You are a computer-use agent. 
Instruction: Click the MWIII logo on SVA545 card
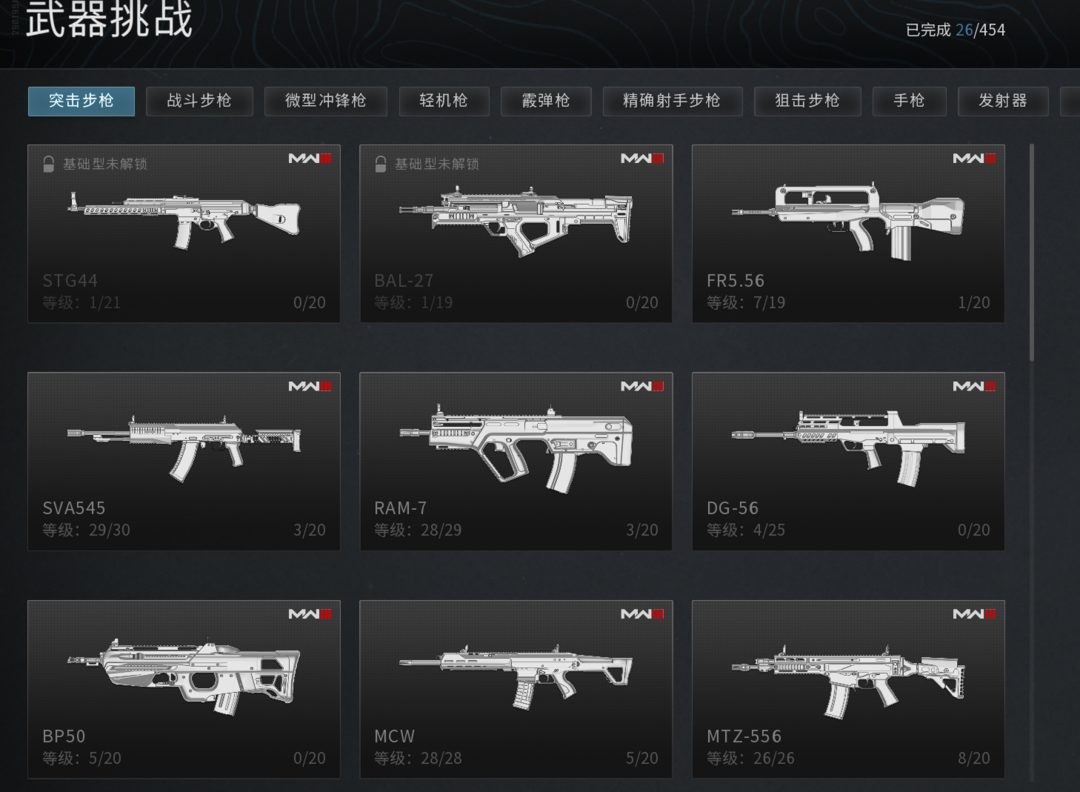[310, 386]
